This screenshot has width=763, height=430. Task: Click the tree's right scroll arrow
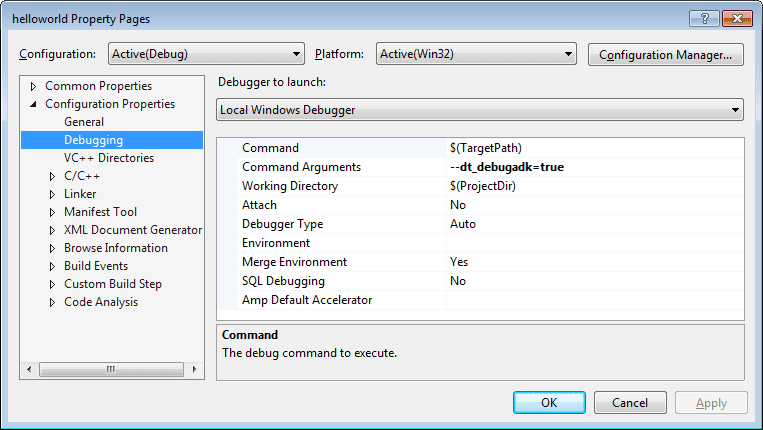click(x=195, y=369)
